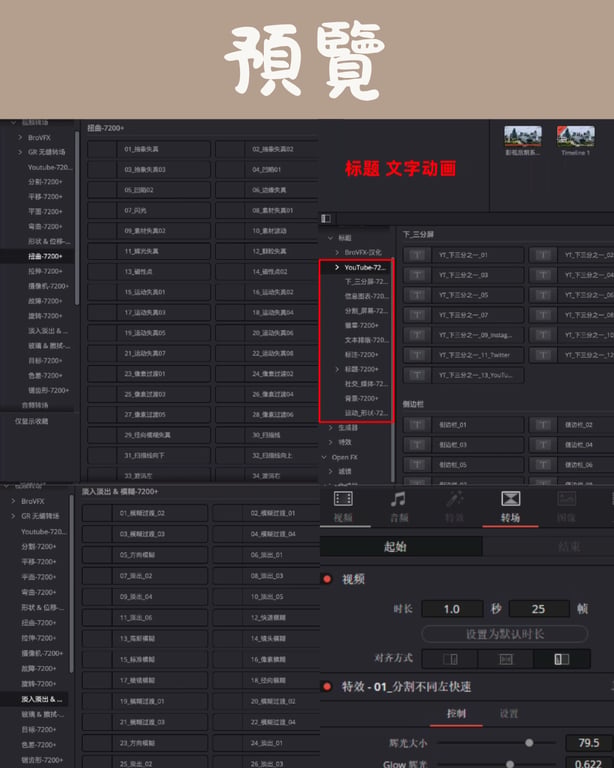This screenshot has width=614, height=768.
Task: Click the T icon of YT_下三分之一_13_YouTu
Action: [x=417, y=375]
